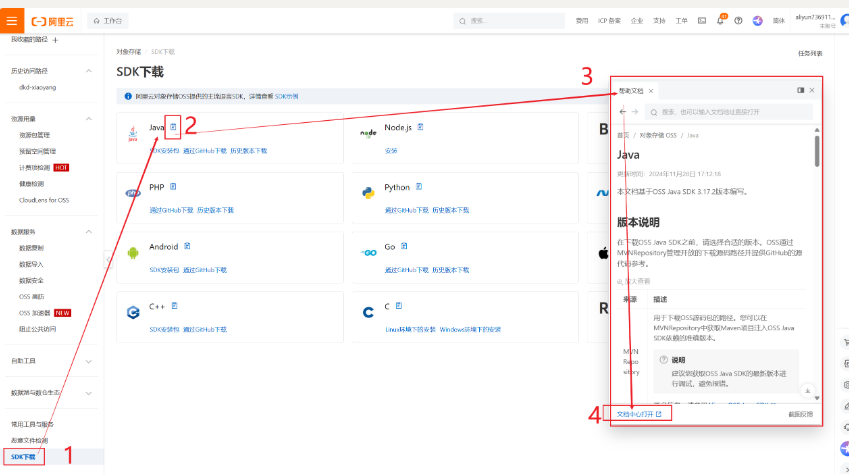
Task: Open the 工作台 workbench button
Action: [107, 21]
